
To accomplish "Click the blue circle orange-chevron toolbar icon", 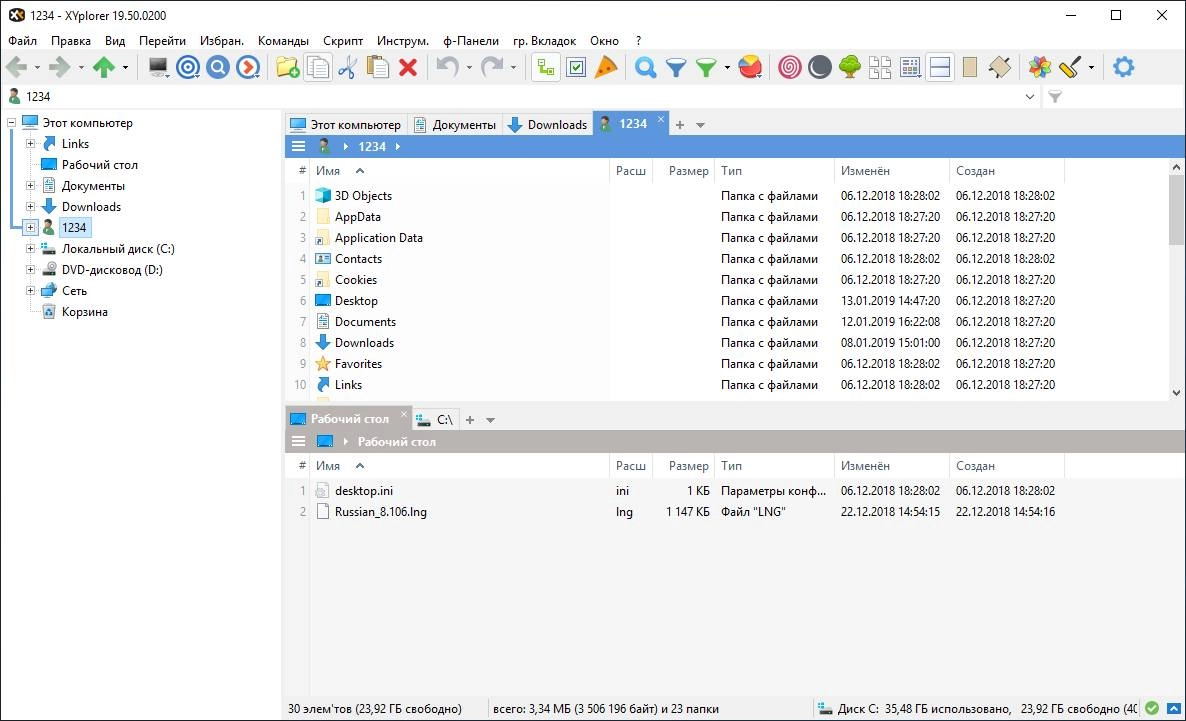I will click(248, 67).
